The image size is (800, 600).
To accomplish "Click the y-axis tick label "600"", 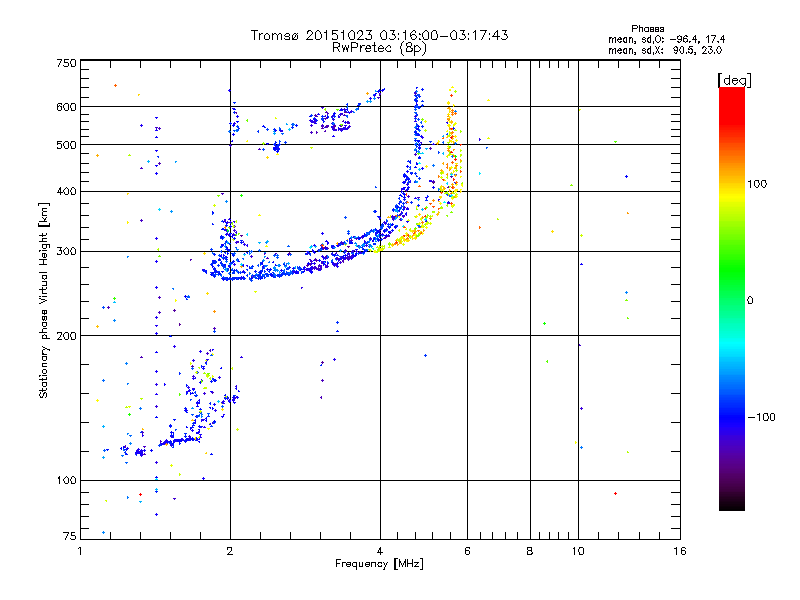I will tap(66, 107).
